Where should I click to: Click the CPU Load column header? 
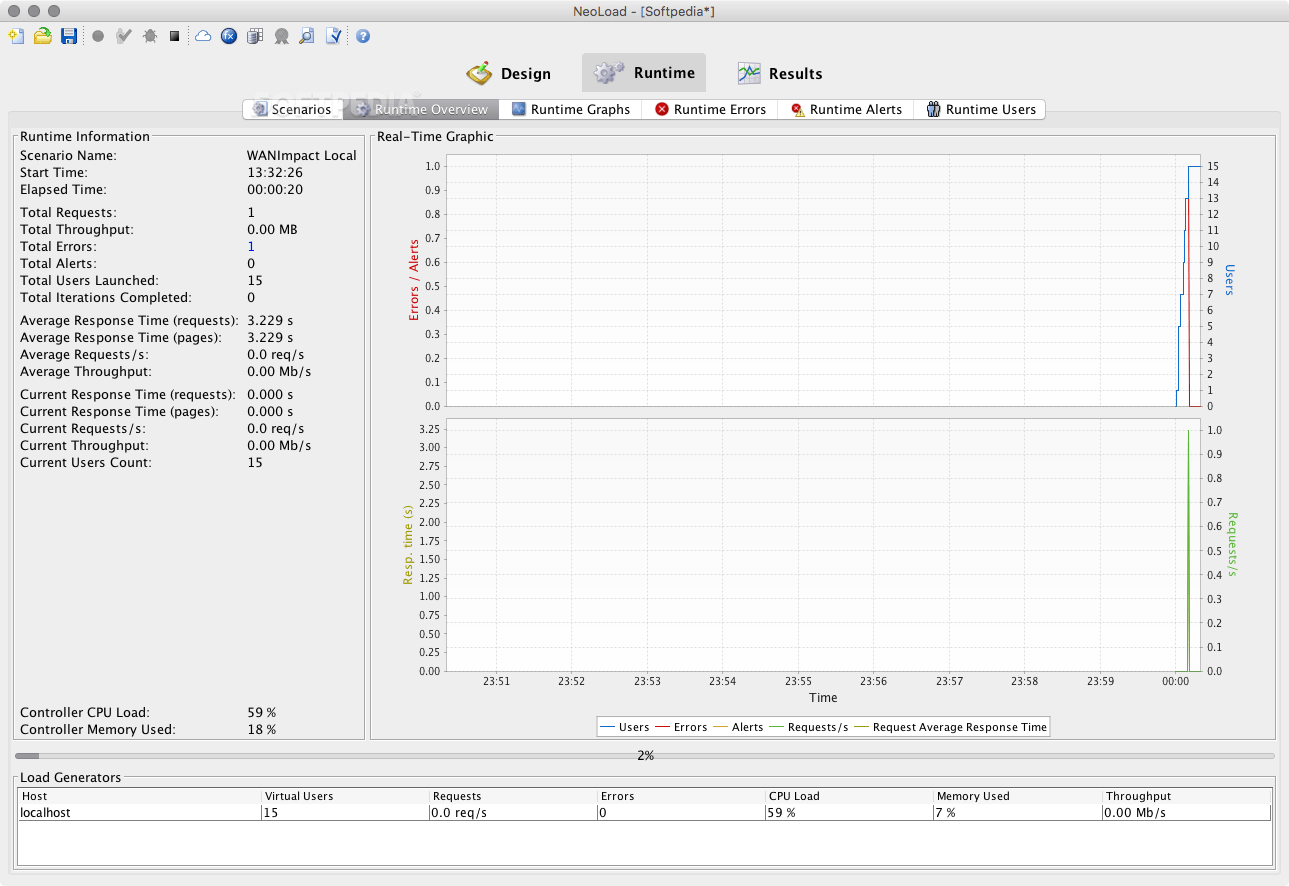850,796
